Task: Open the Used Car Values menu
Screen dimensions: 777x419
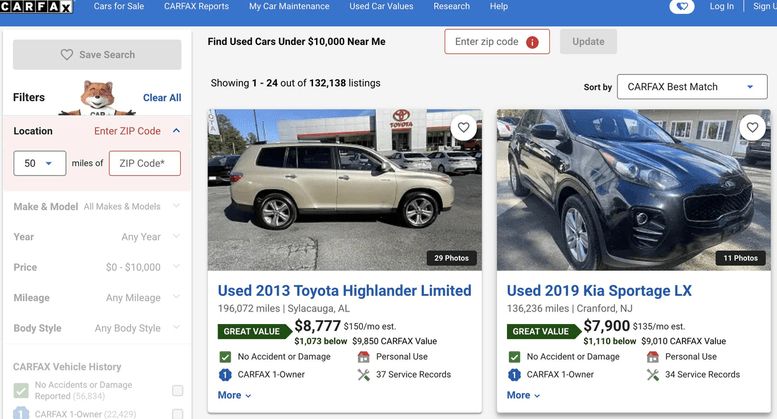Action: coord(381,7)
